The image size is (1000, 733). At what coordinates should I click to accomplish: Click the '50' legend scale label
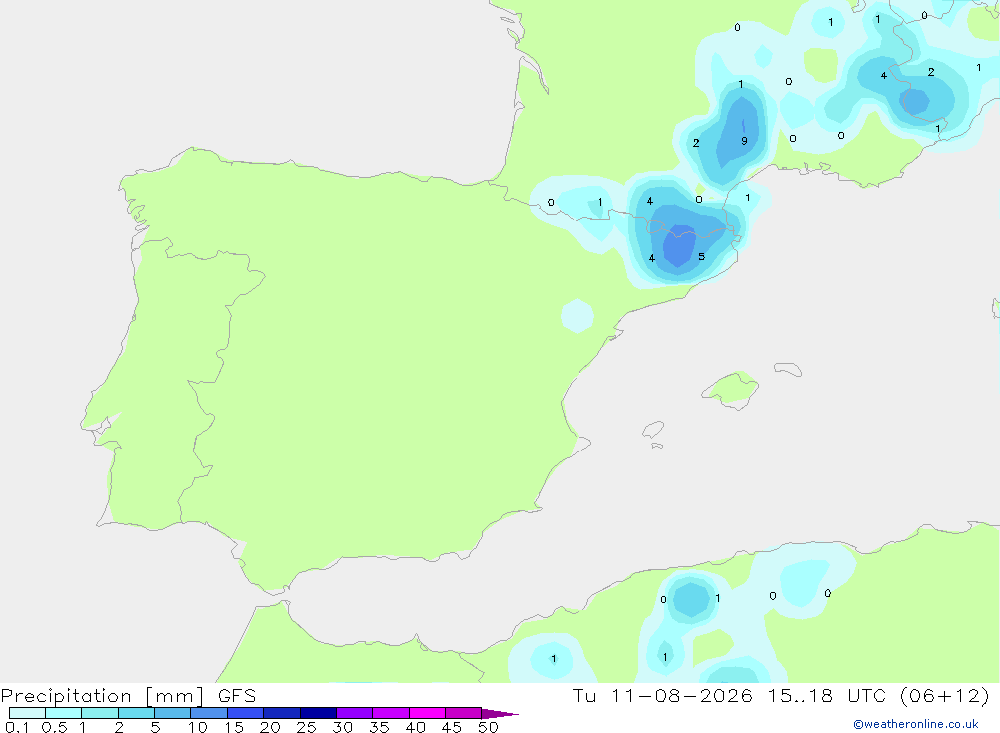pyautogui.click(x=488, y=727)
